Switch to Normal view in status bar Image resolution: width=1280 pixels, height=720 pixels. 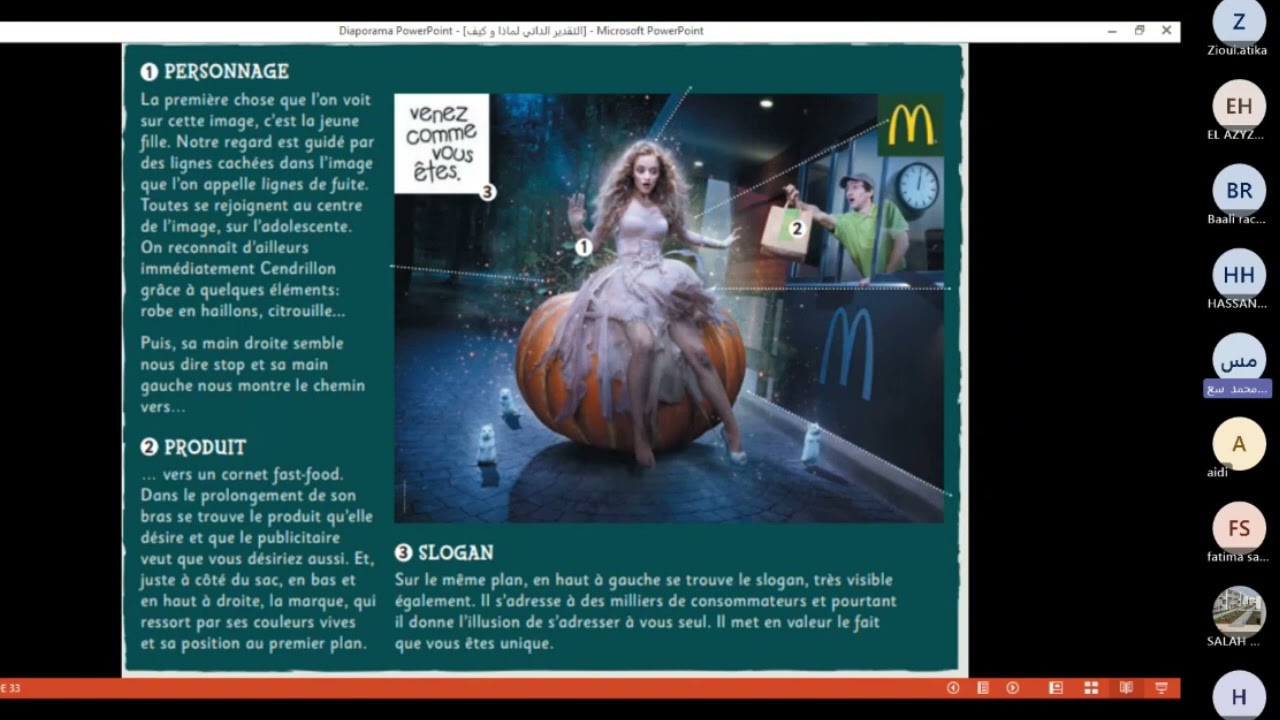coord(1055,688)
